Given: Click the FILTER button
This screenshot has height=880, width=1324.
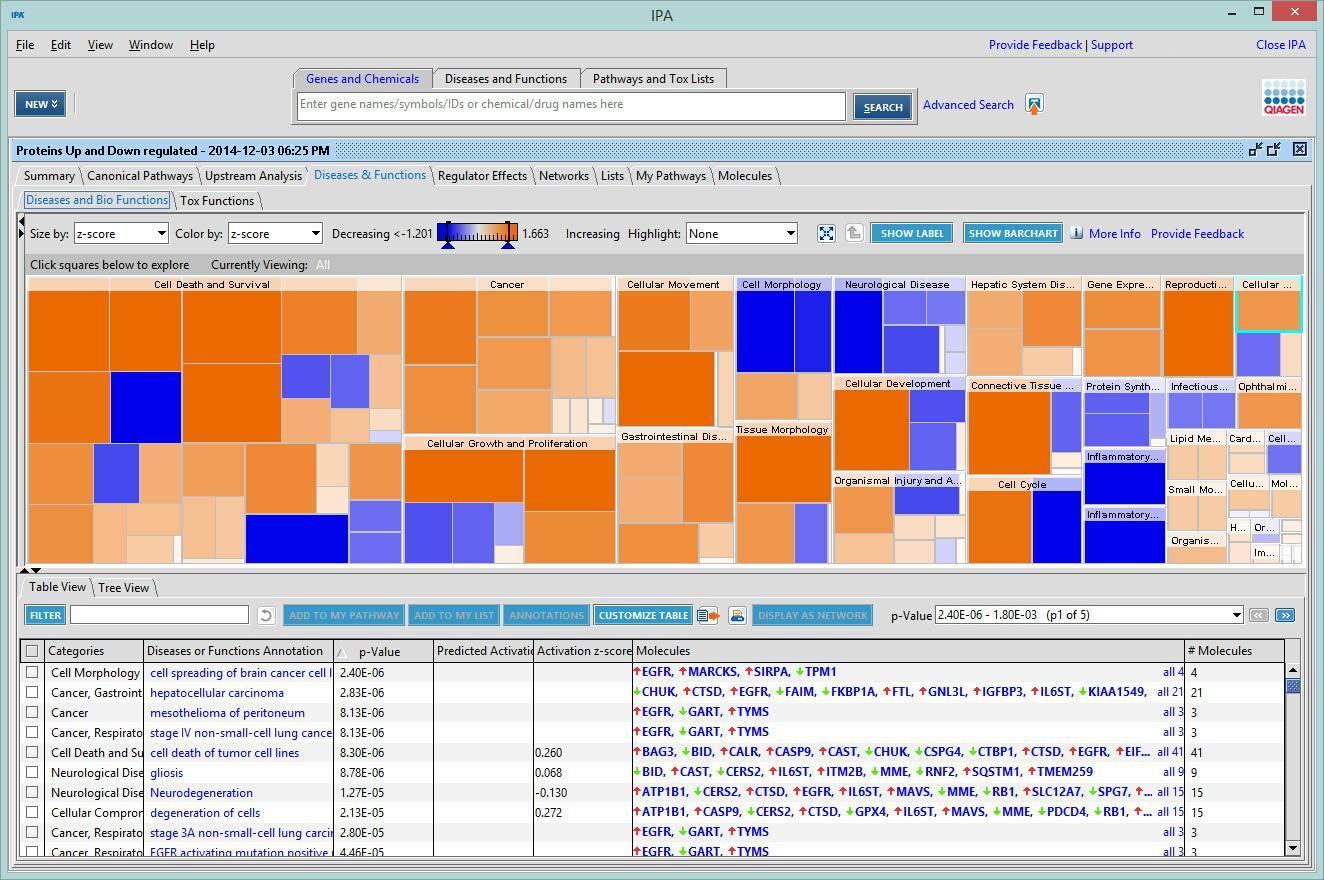Looking at the screenshot, I should [45, 615].
